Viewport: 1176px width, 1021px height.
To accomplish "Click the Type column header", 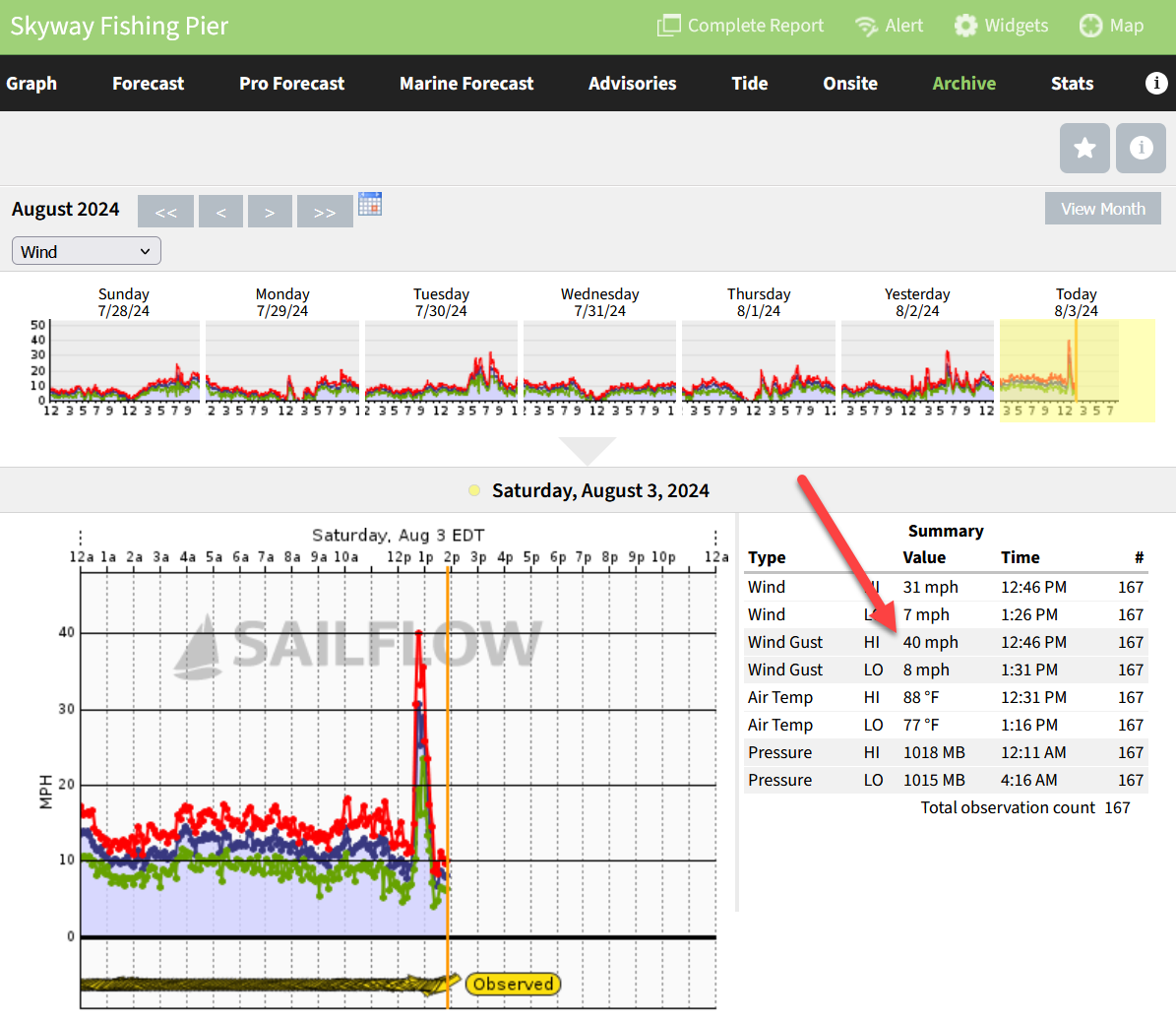I will (x=767, y=557).
